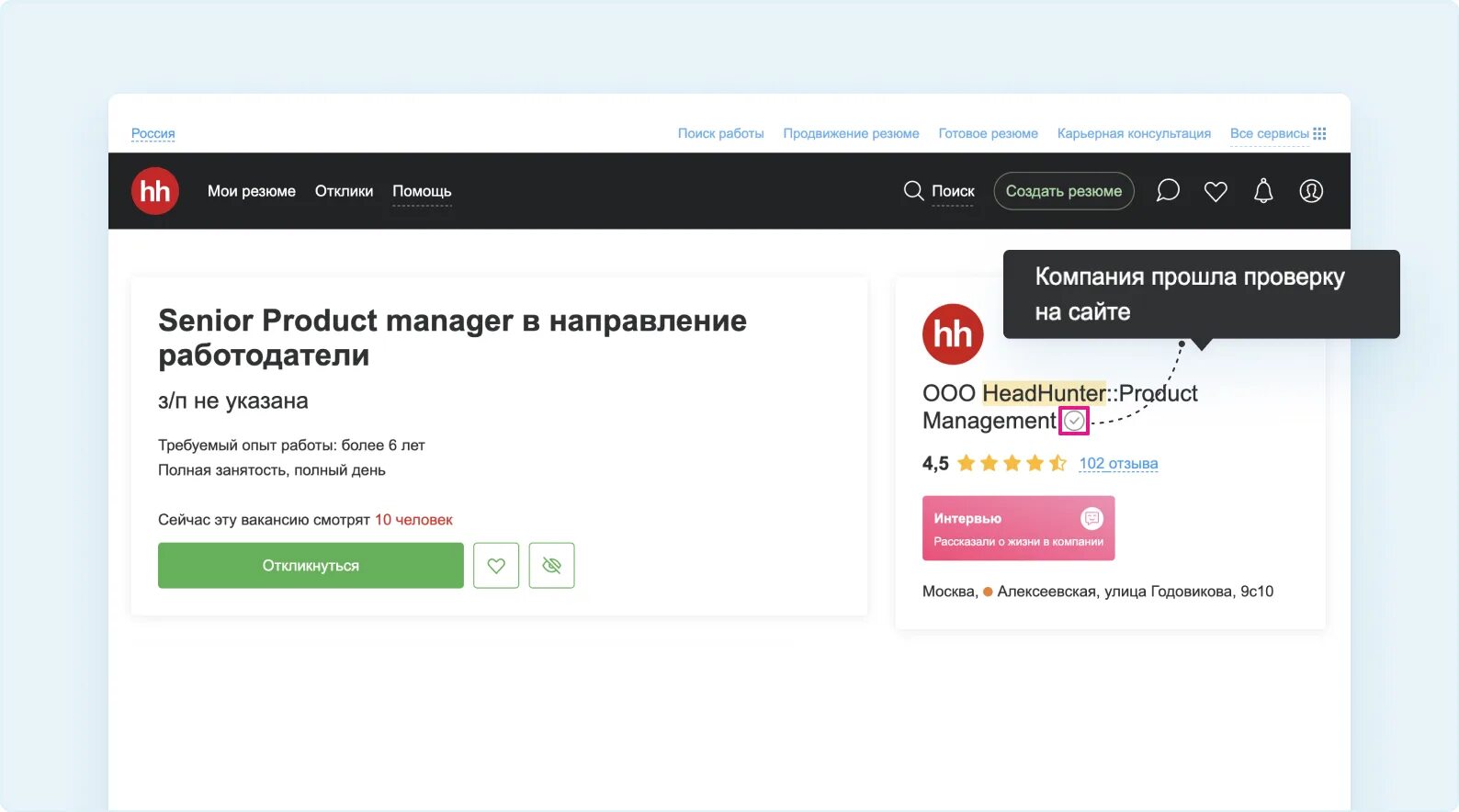The width and height of the screenshot is (1459, 812).
Task: Click the HeadHunter company logo in sidebar card
Action: (x=953, y=334)
